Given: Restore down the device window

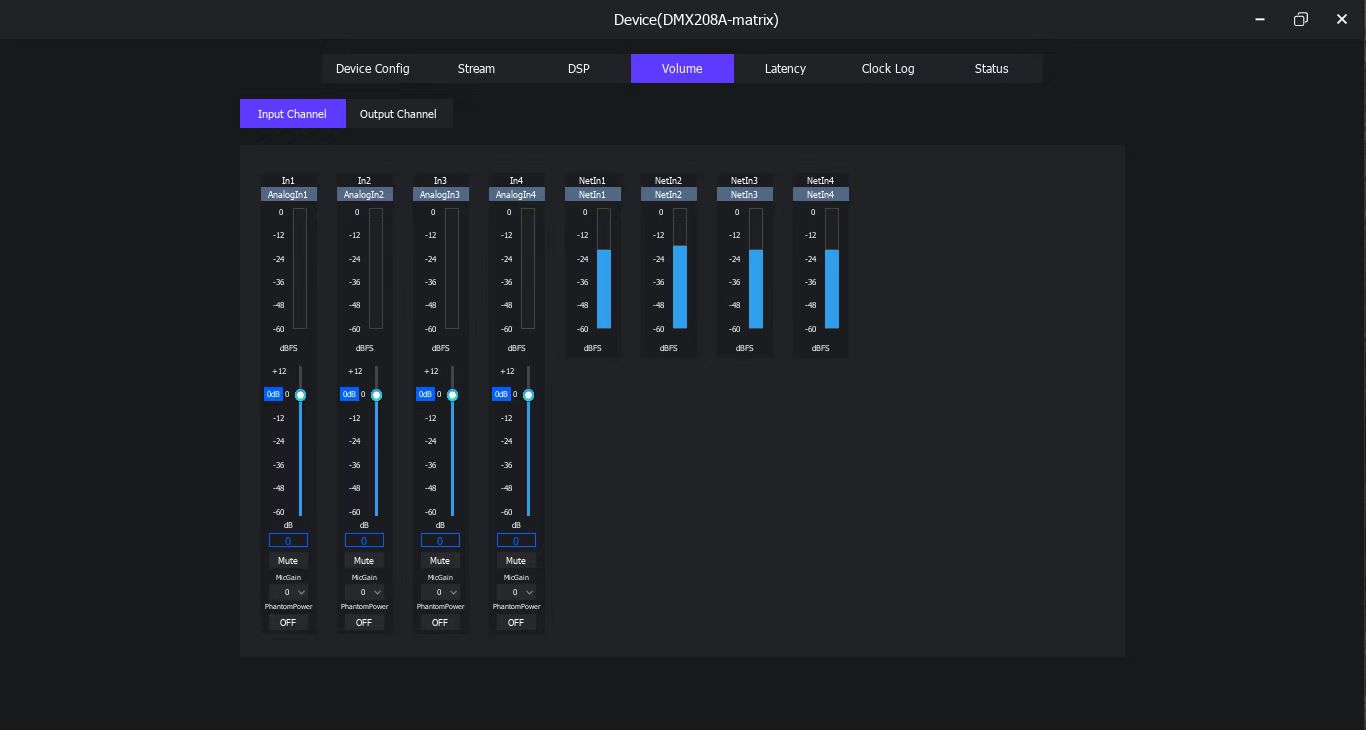Looking at the screenshot, I should [1301, 19].
